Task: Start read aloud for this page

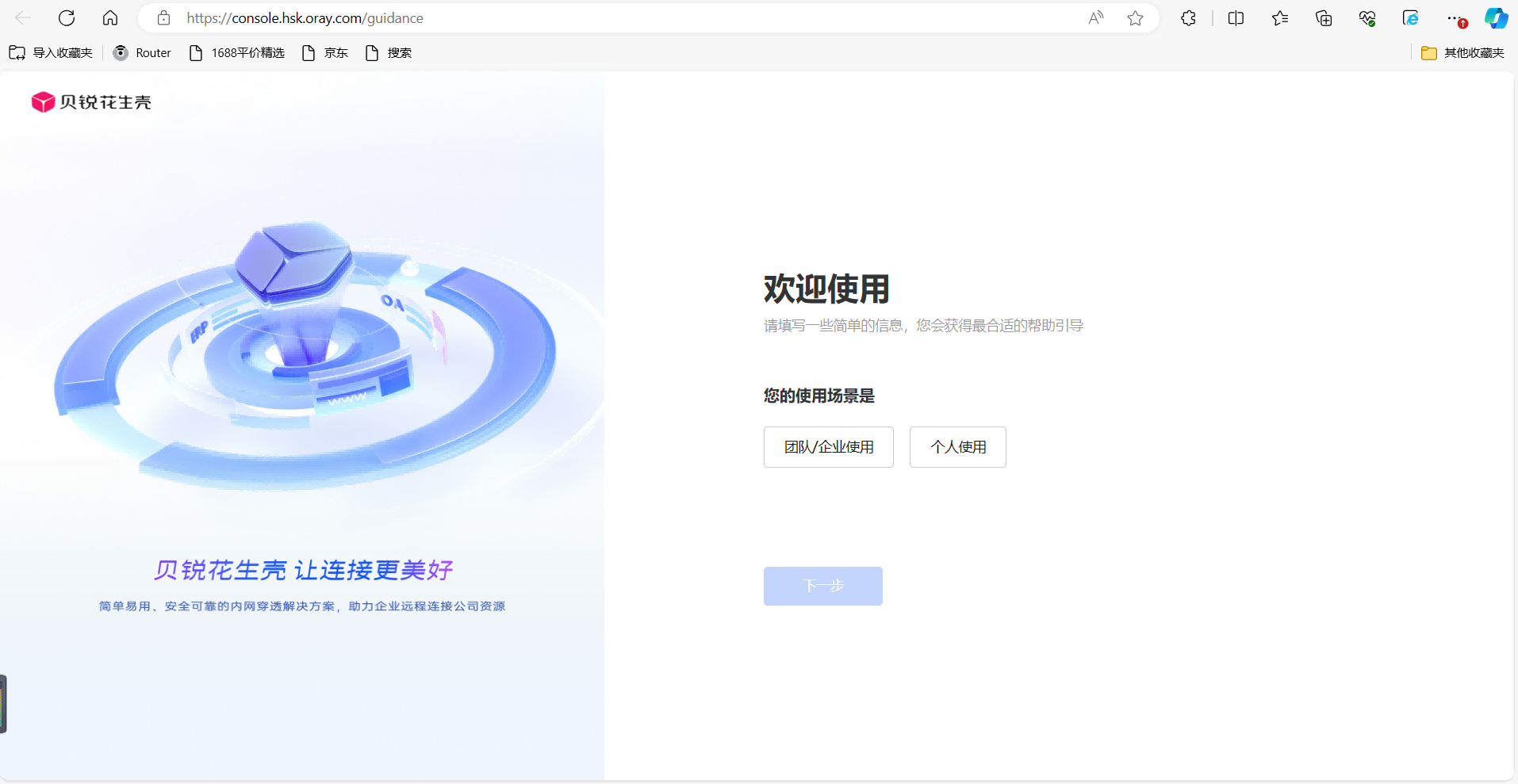Action: (x=1095, y=17)
